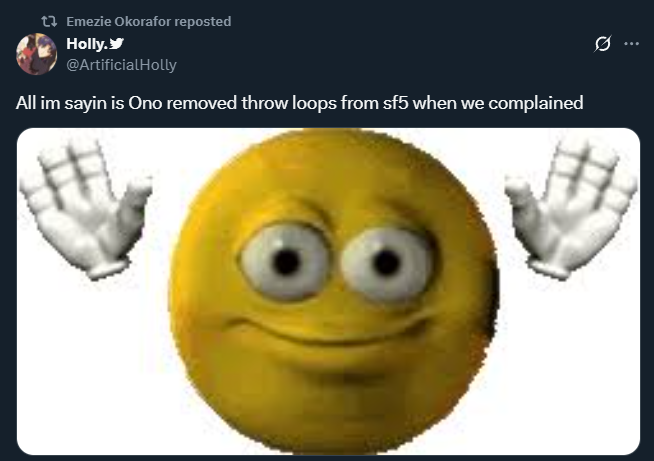Open the Grok explain-post icon

pos(602,43)
